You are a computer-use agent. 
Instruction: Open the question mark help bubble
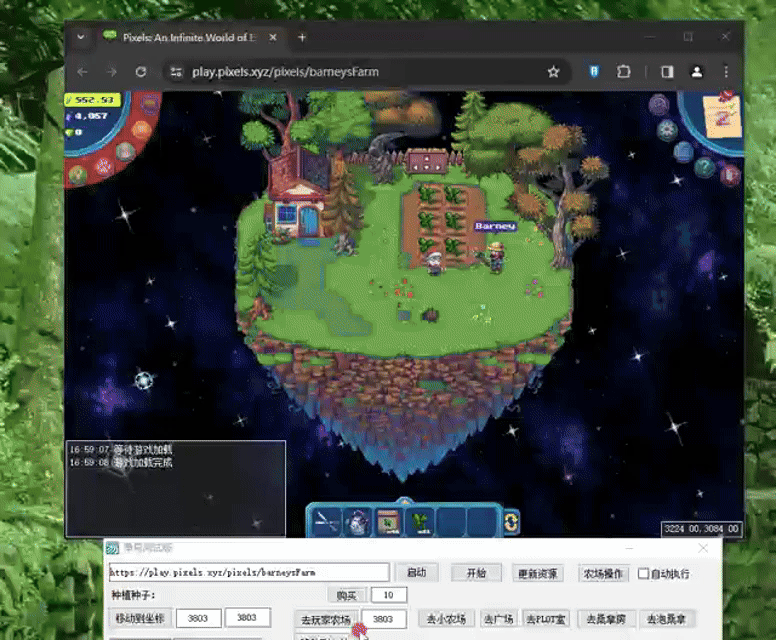[x=704, y=167]
